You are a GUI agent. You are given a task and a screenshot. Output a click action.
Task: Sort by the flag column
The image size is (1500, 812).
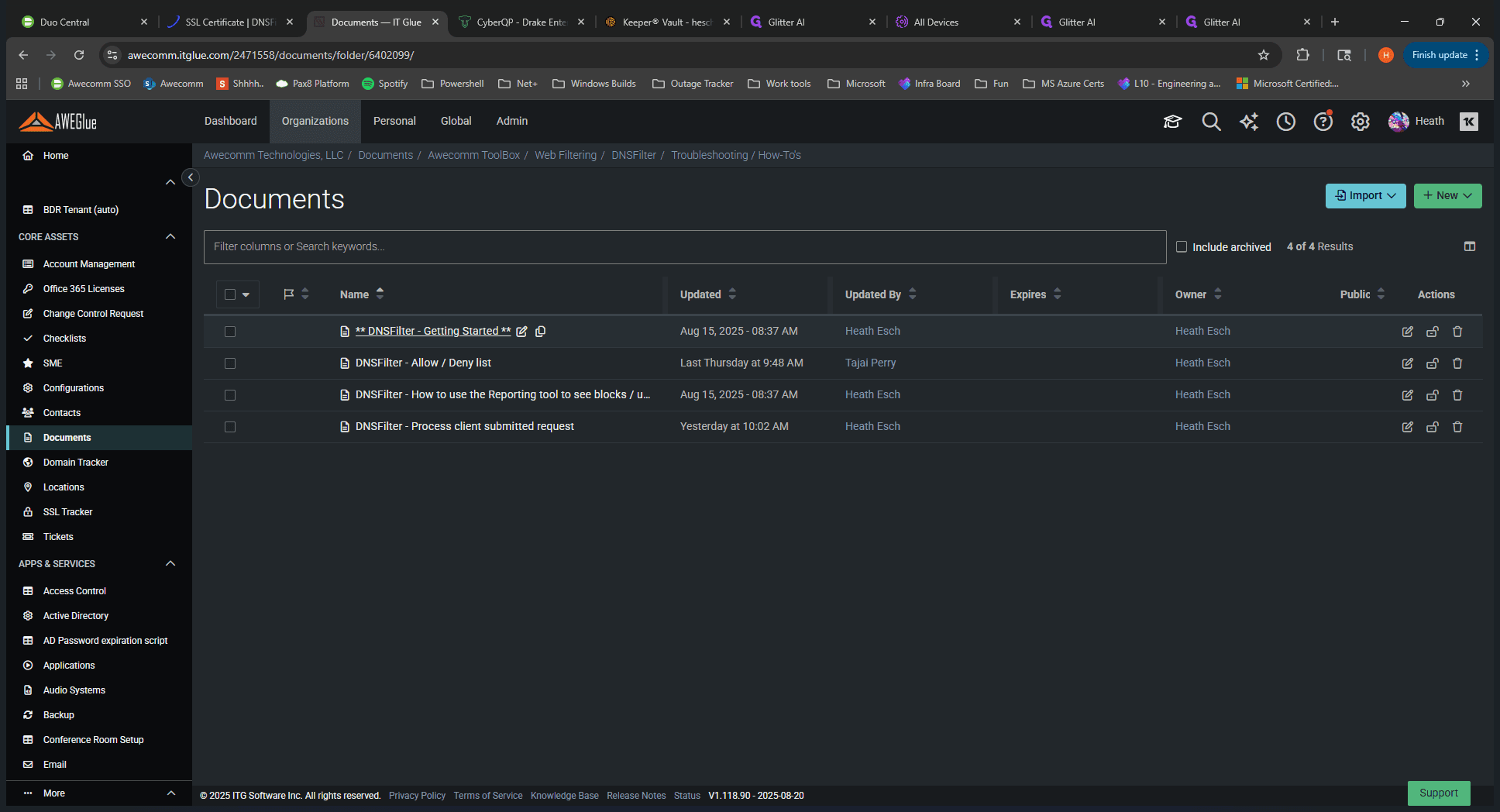click(x=297, y=294)
